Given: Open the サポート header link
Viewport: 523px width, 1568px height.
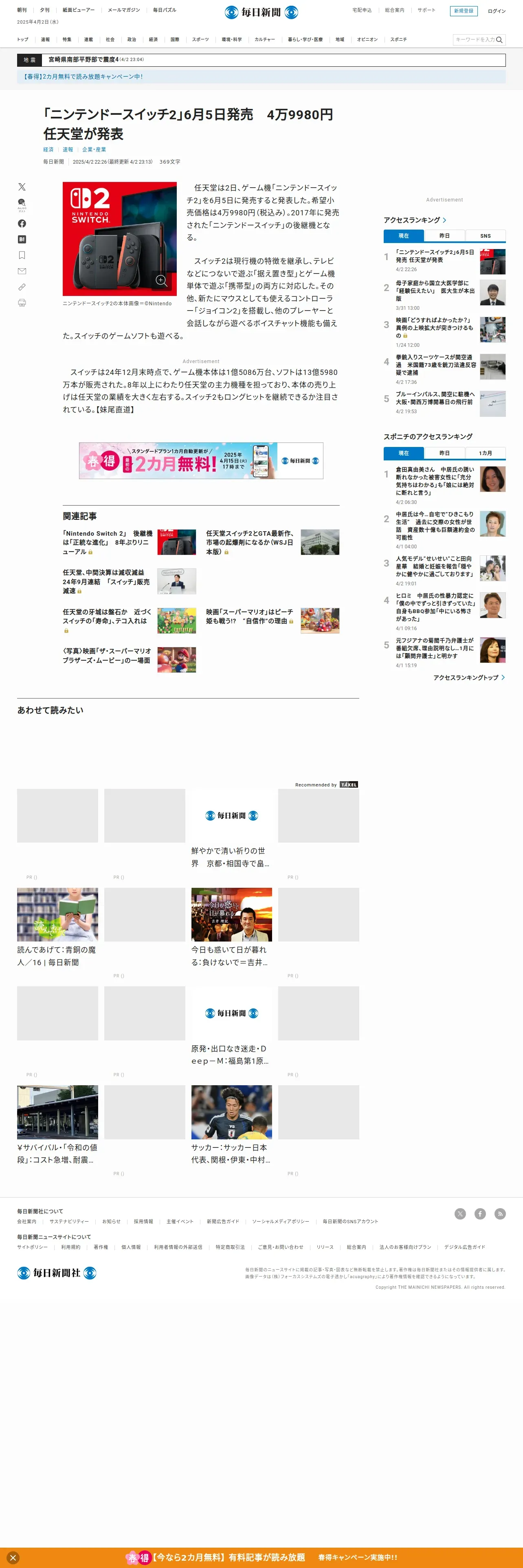Looking at the screenshot, I should click(x=426, y=10).
